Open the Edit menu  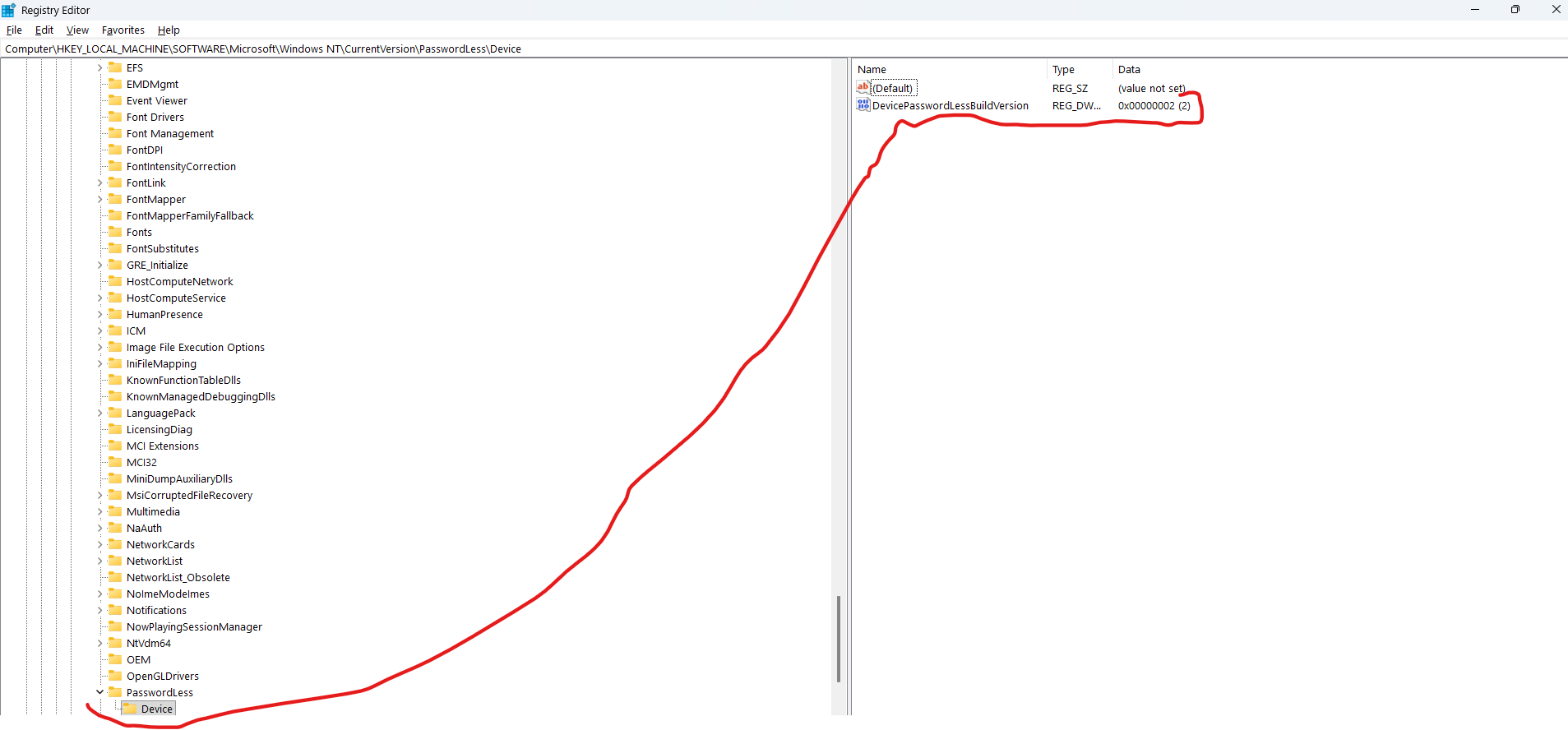[44, 30]
